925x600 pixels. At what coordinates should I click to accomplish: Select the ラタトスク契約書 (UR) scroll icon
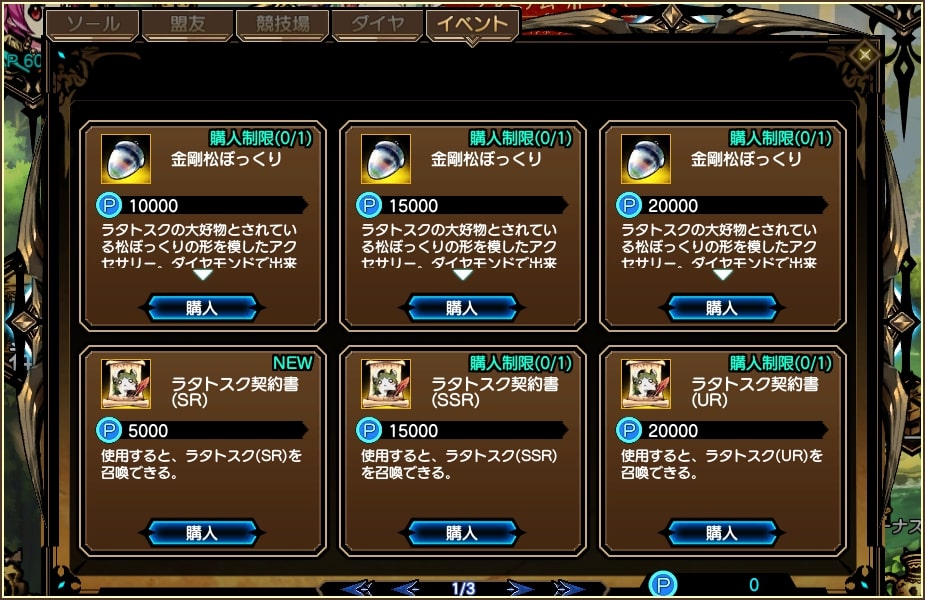coord(646,384)
